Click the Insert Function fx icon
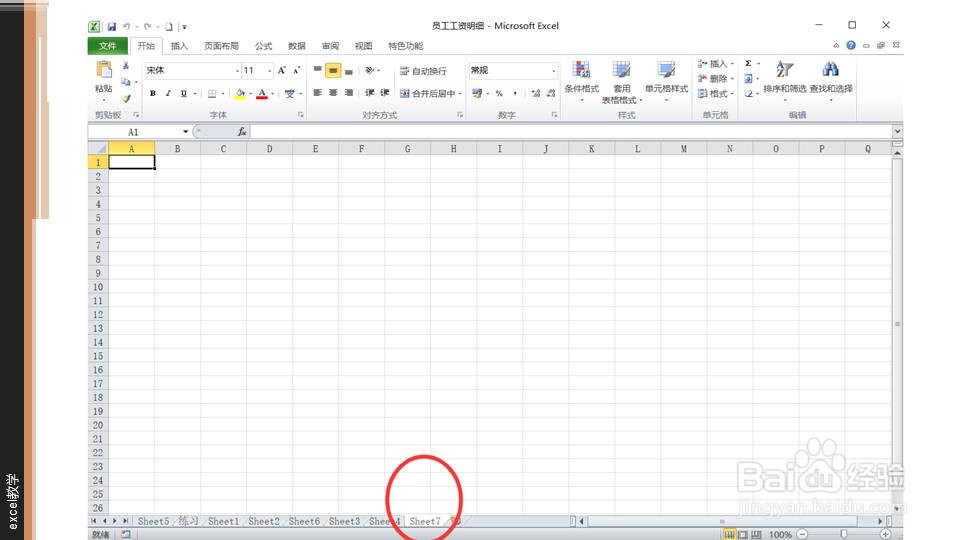This screenshot has width=960, height=540. (242, 132)
